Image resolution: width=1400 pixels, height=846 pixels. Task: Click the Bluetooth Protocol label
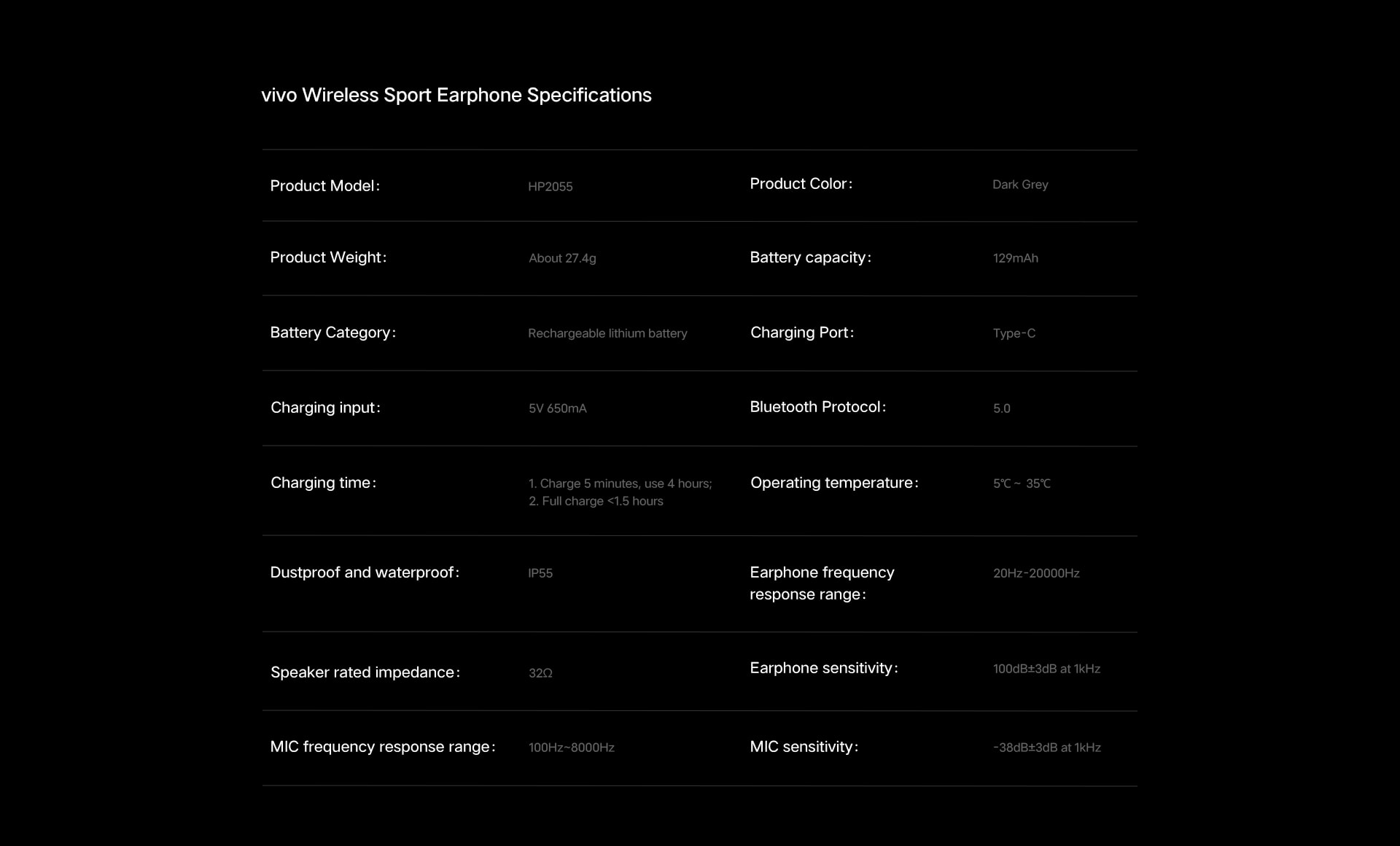point(818,407)
